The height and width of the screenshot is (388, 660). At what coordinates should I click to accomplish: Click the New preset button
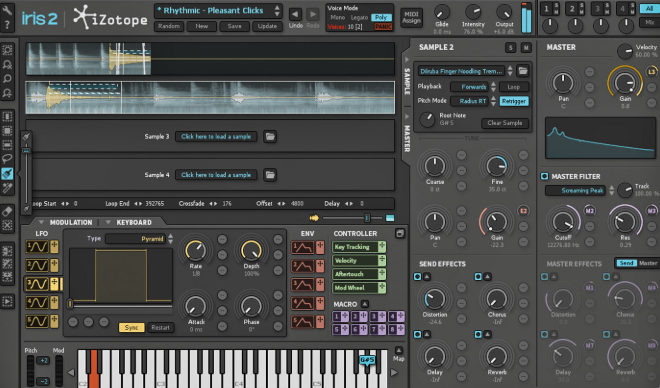tap(201, 26)
